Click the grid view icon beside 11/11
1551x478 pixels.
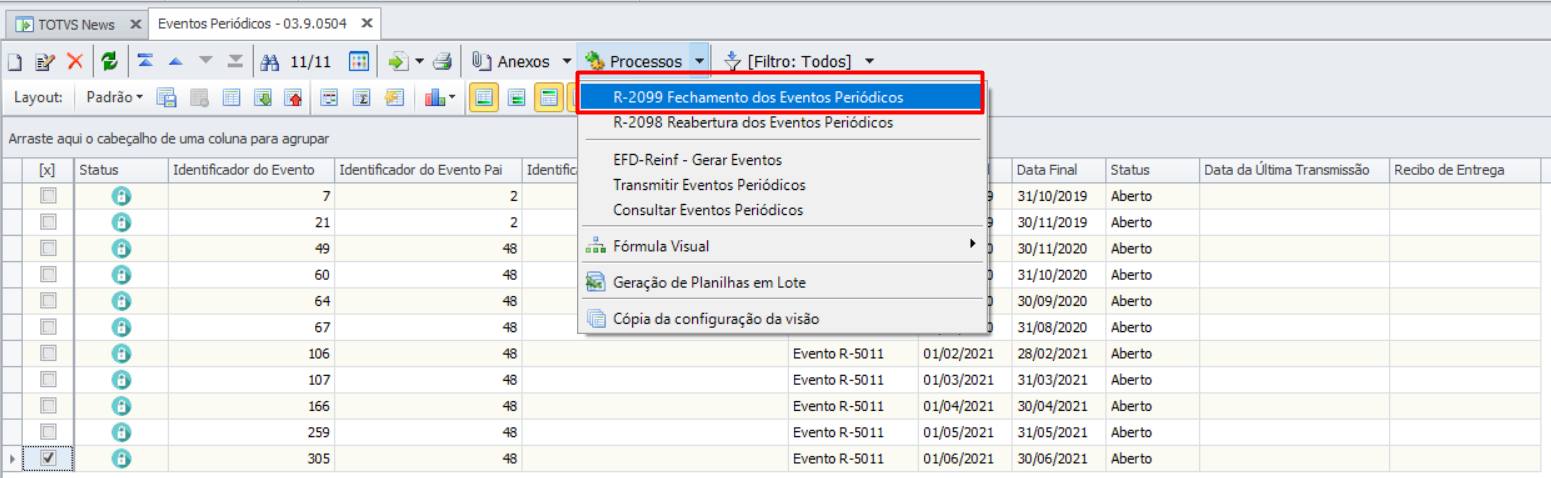[x=359, y=62]
